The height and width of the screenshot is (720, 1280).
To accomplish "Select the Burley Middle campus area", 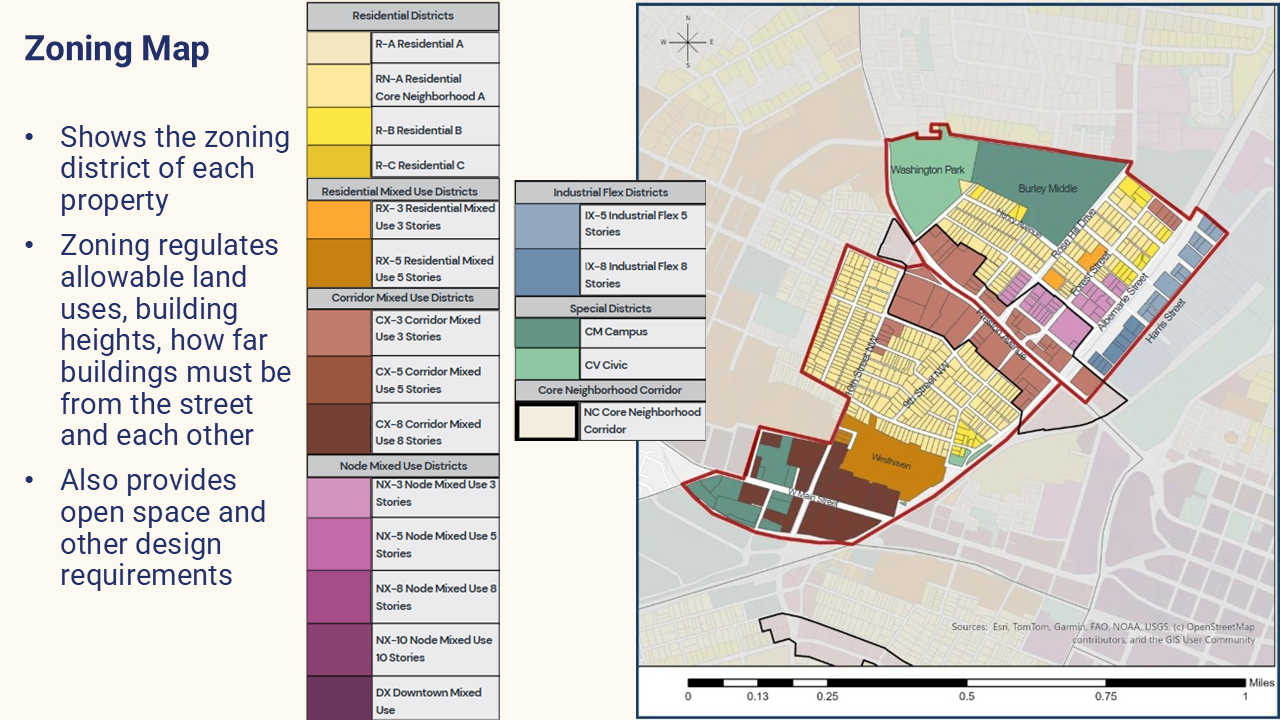I will click(x=1046, y=188).
